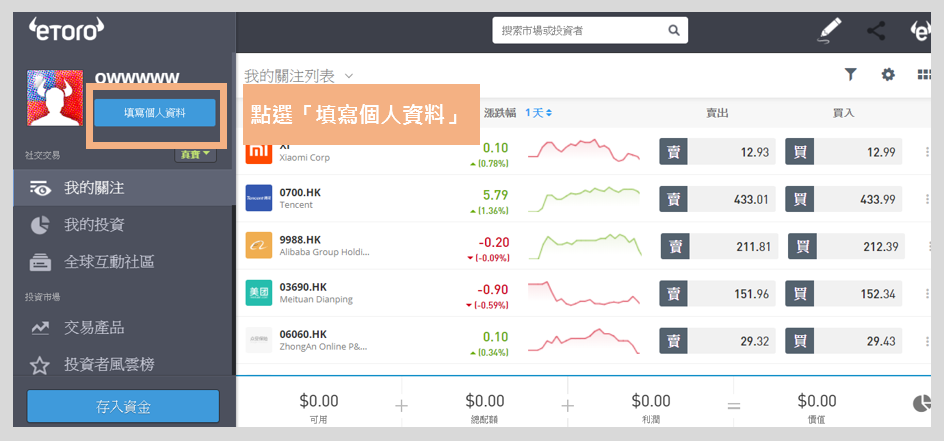This screenshot has width=944, height=441.
Task: Open 投資者風雲榜 in sidebar
Action: [x=123, y=364]
